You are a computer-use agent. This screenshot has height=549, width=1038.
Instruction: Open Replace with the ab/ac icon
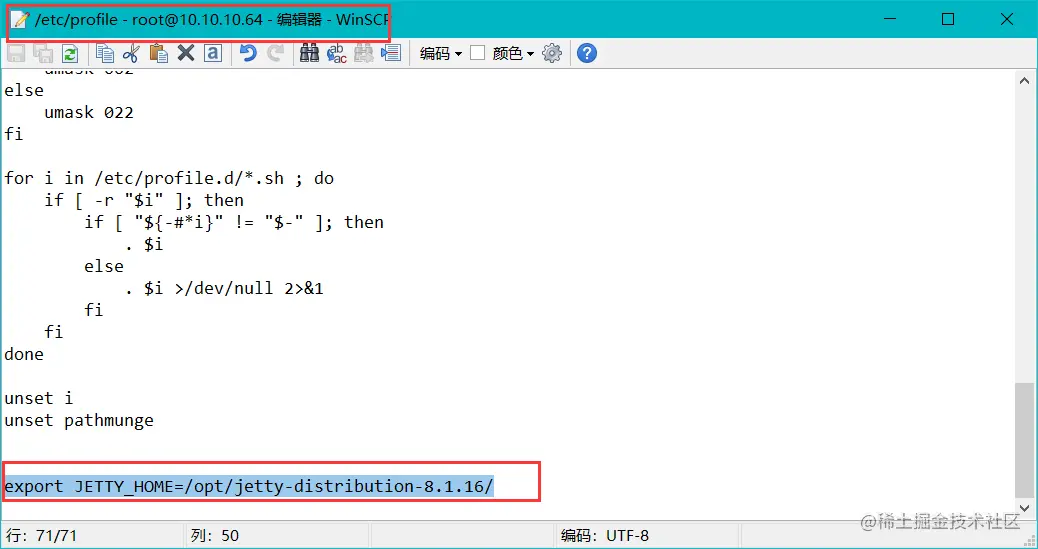pos(337,53)
